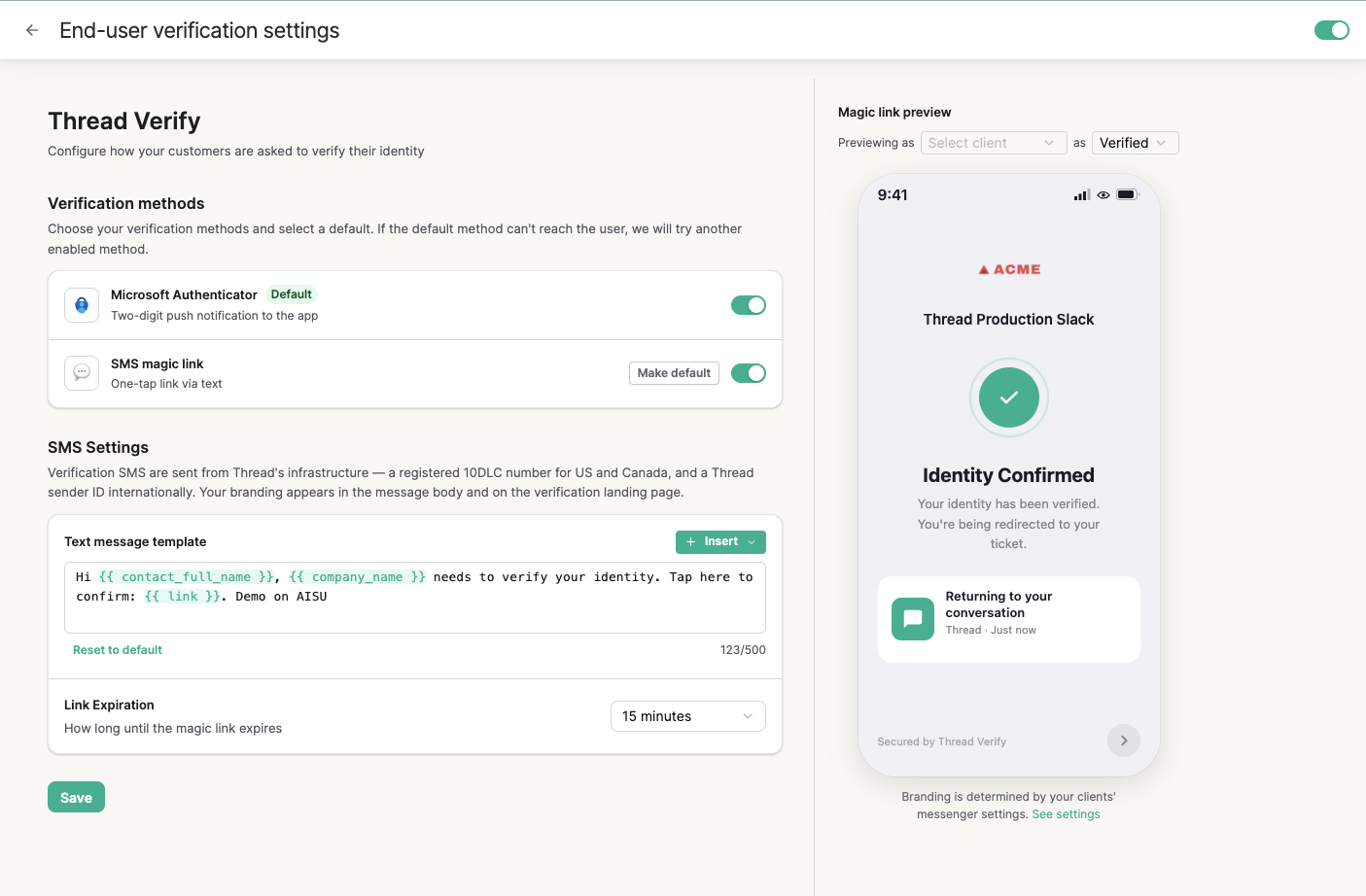Click the SMS magic link speech bubble icon

click(82, 373)
